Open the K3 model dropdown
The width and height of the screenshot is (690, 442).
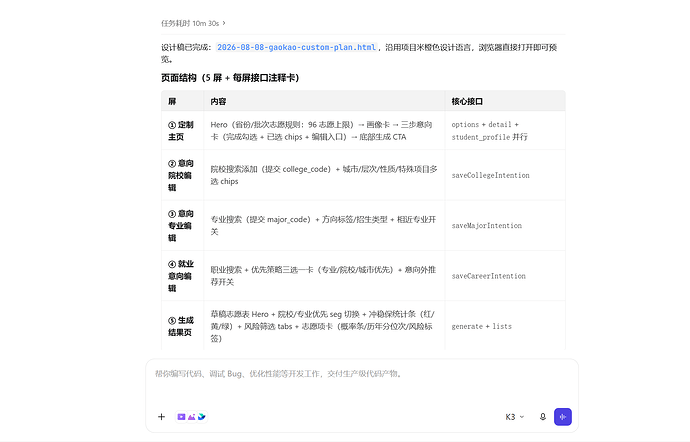click(x=514, y=416)
